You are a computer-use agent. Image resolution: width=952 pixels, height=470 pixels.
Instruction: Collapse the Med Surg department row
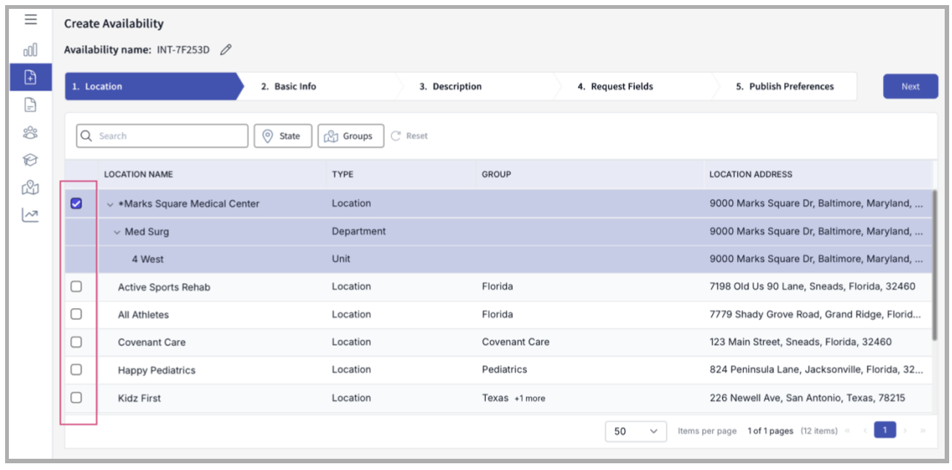coord(117,232)
